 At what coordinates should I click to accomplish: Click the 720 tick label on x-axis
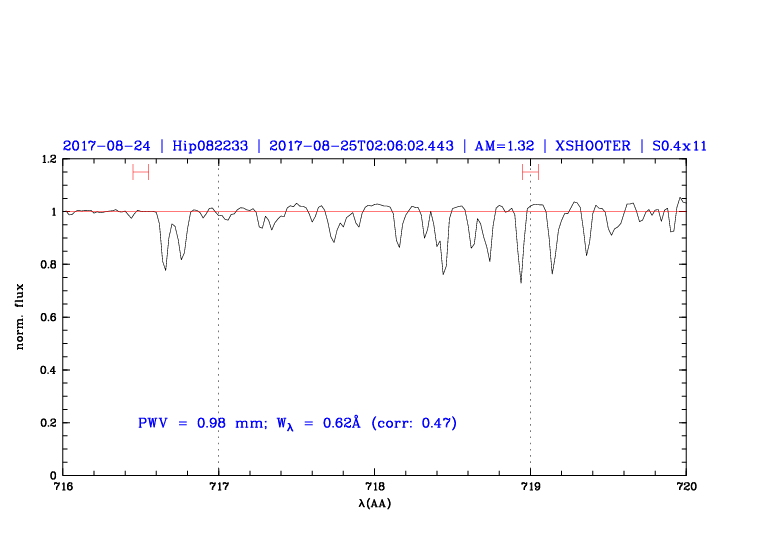686,487
